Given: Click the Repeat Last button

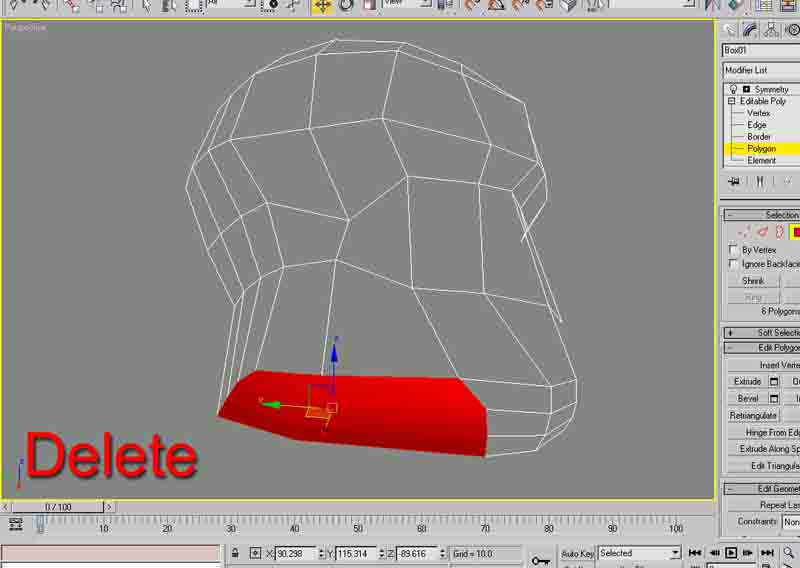Looking at the screenshot, I should coord(764,505).
